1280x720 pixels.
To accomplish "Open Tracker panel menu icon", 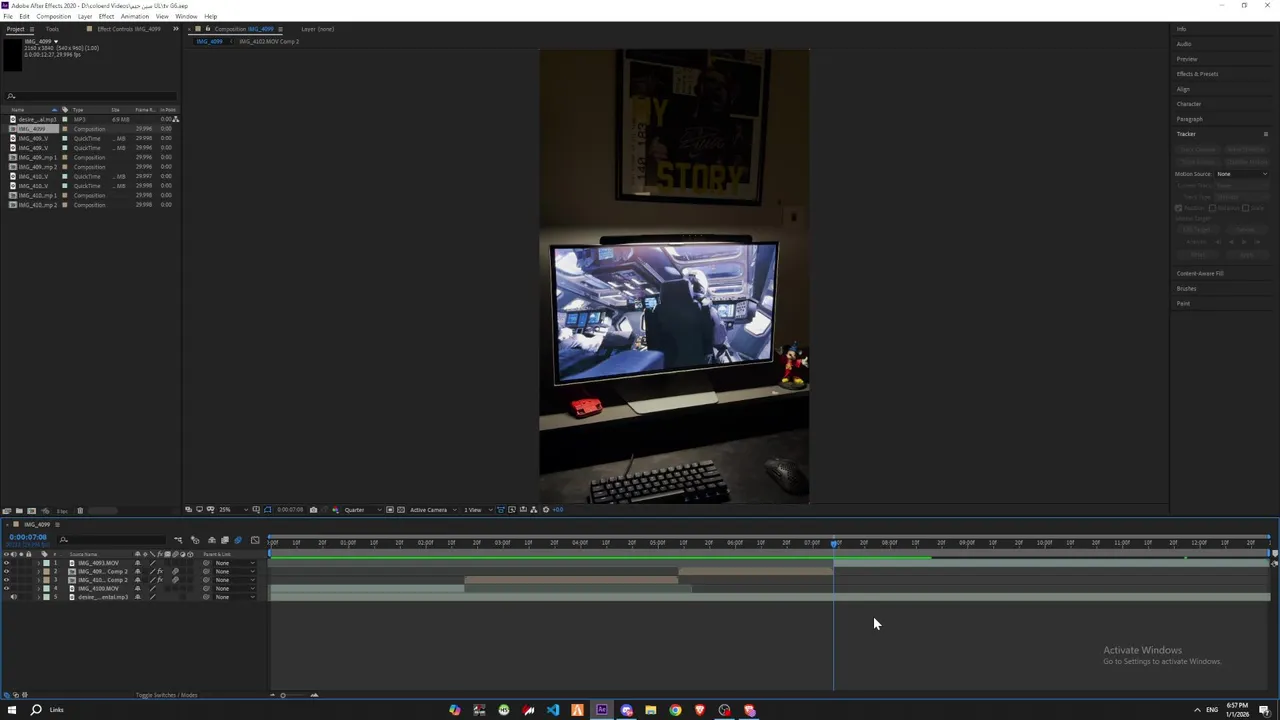I will click(1265, 134).
